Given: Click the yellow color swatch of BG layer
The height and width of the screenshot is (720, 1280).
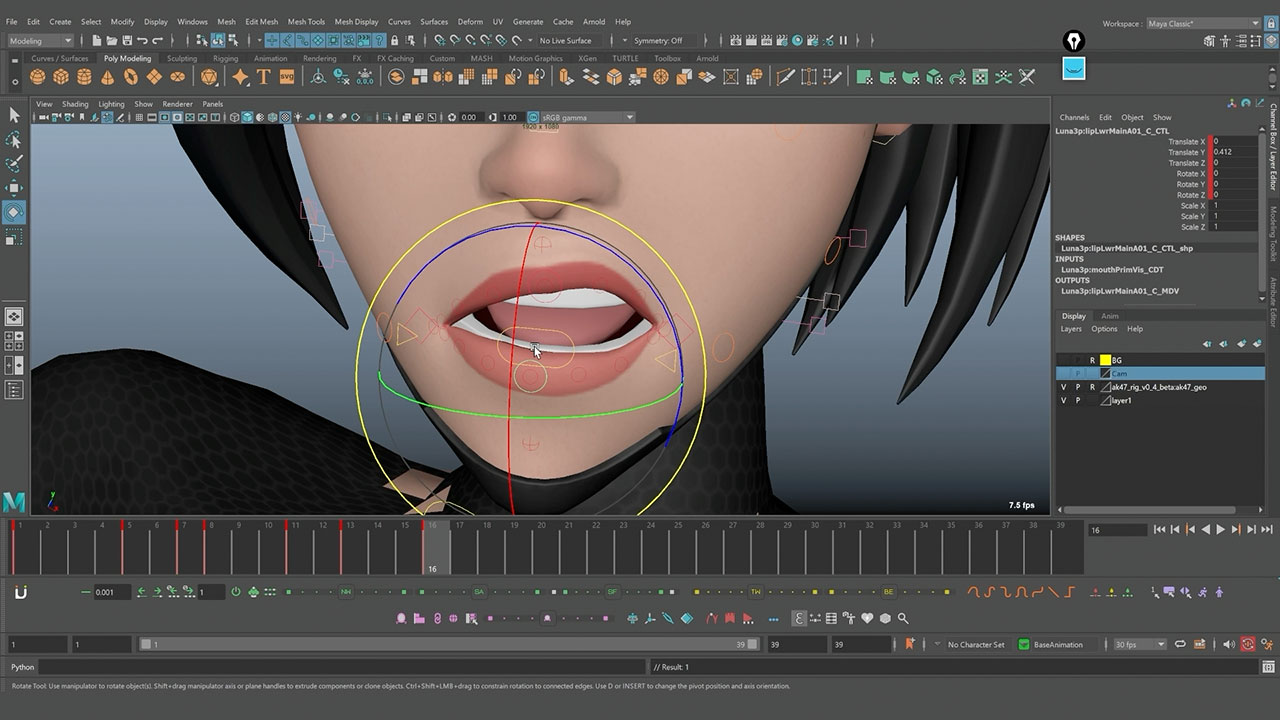Looking at the screenshot, I should pos(1105,360).
